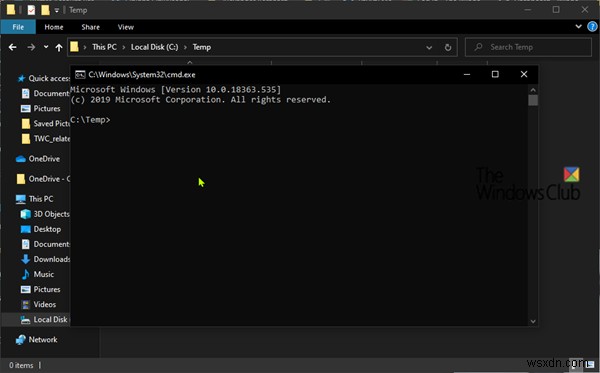600x373 pixels.
Task: Select Temp in the address breadcrumb
Action: pyautogui.click(x=202, y=47)
